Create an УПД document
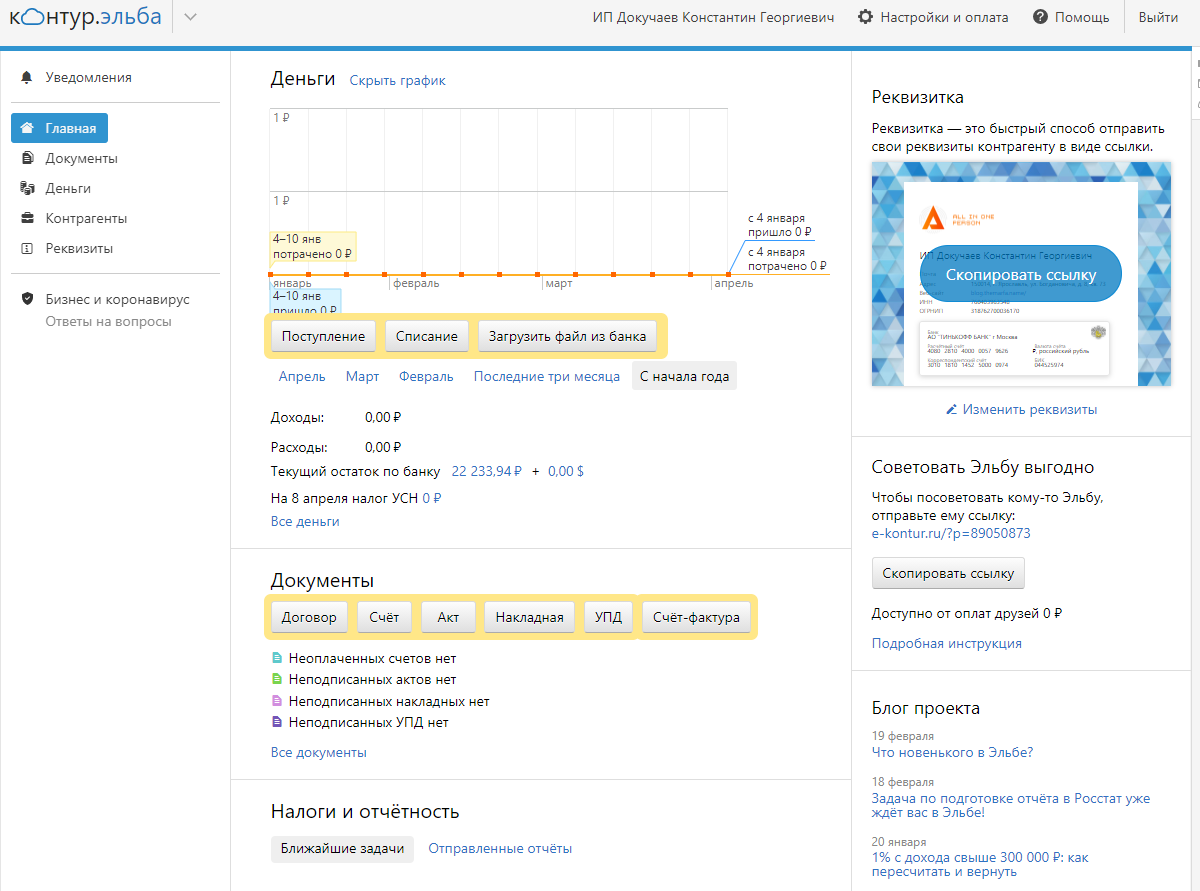This screenshot has width=1200, height=891. tap(609, 617)
